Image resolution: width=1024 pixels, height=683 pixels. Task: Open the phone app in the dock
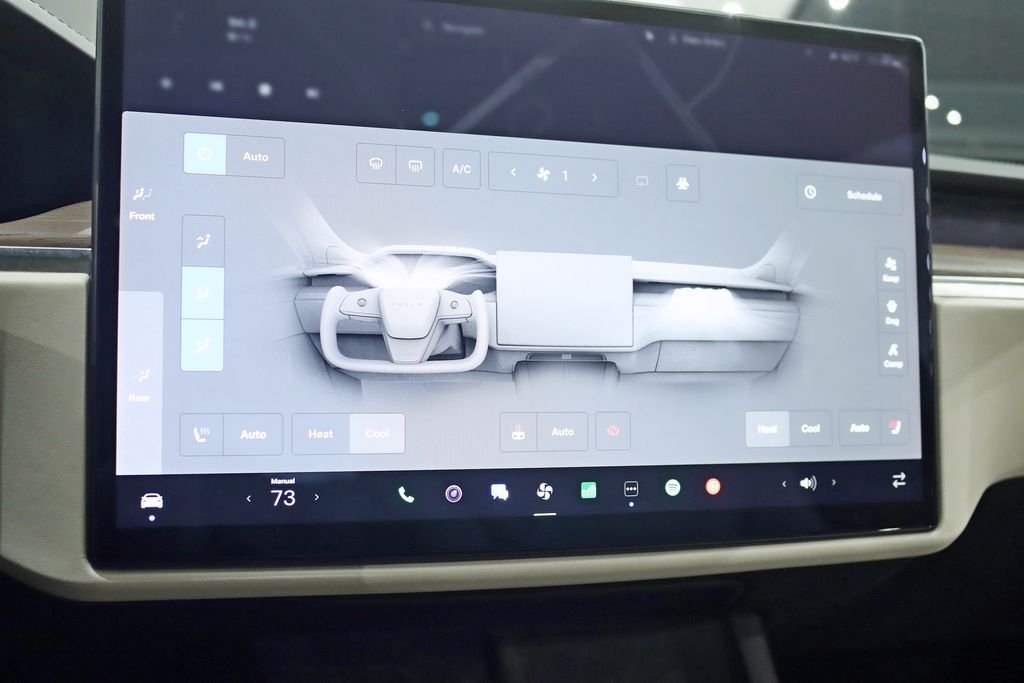pos(406,494)
